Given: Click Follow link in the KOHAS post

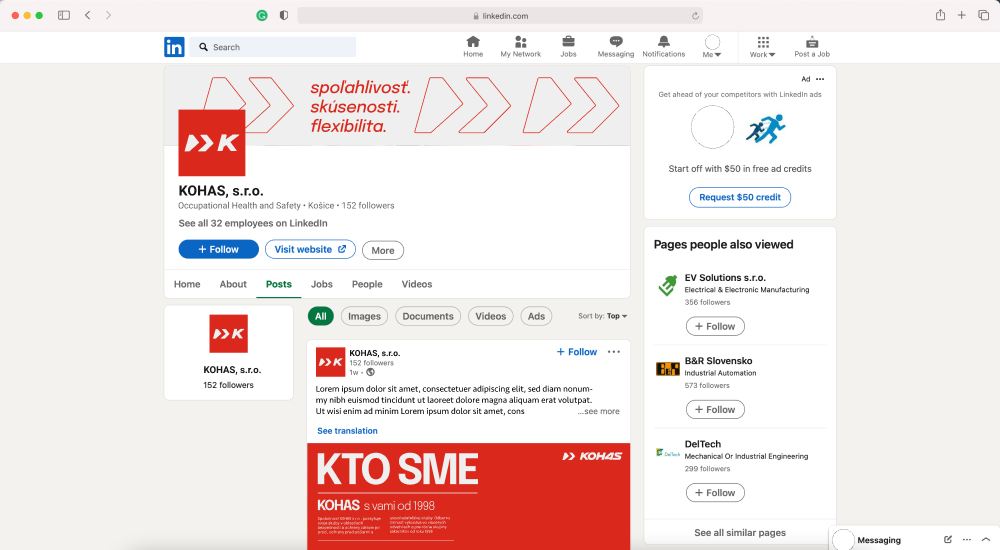Looking at the screenshot, I should (577, 352).
